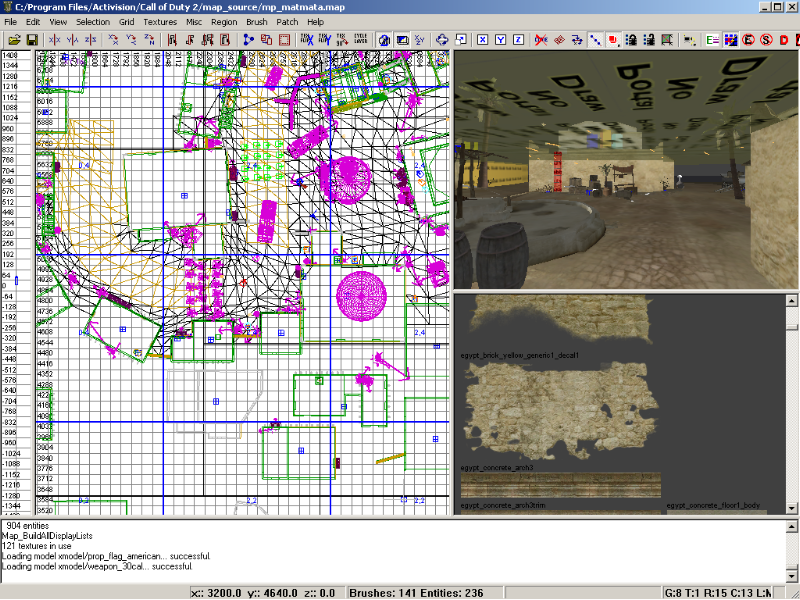This screenshot has width=800, height=600.
Task: Open the Brush menu
Action: 257,22
